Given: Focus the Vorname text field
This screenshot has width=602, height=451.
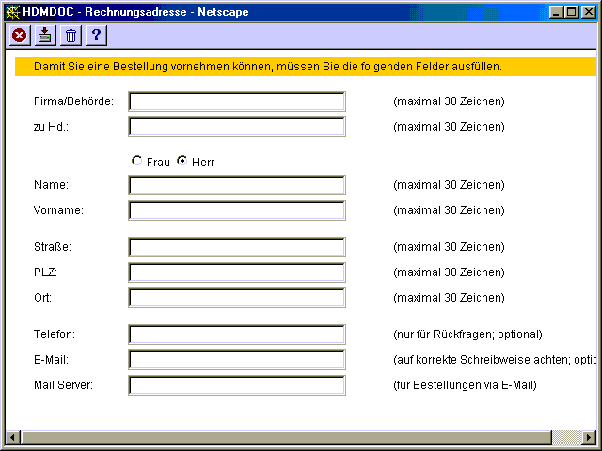Looking at the screenshot, I should (x=236, y=211).
